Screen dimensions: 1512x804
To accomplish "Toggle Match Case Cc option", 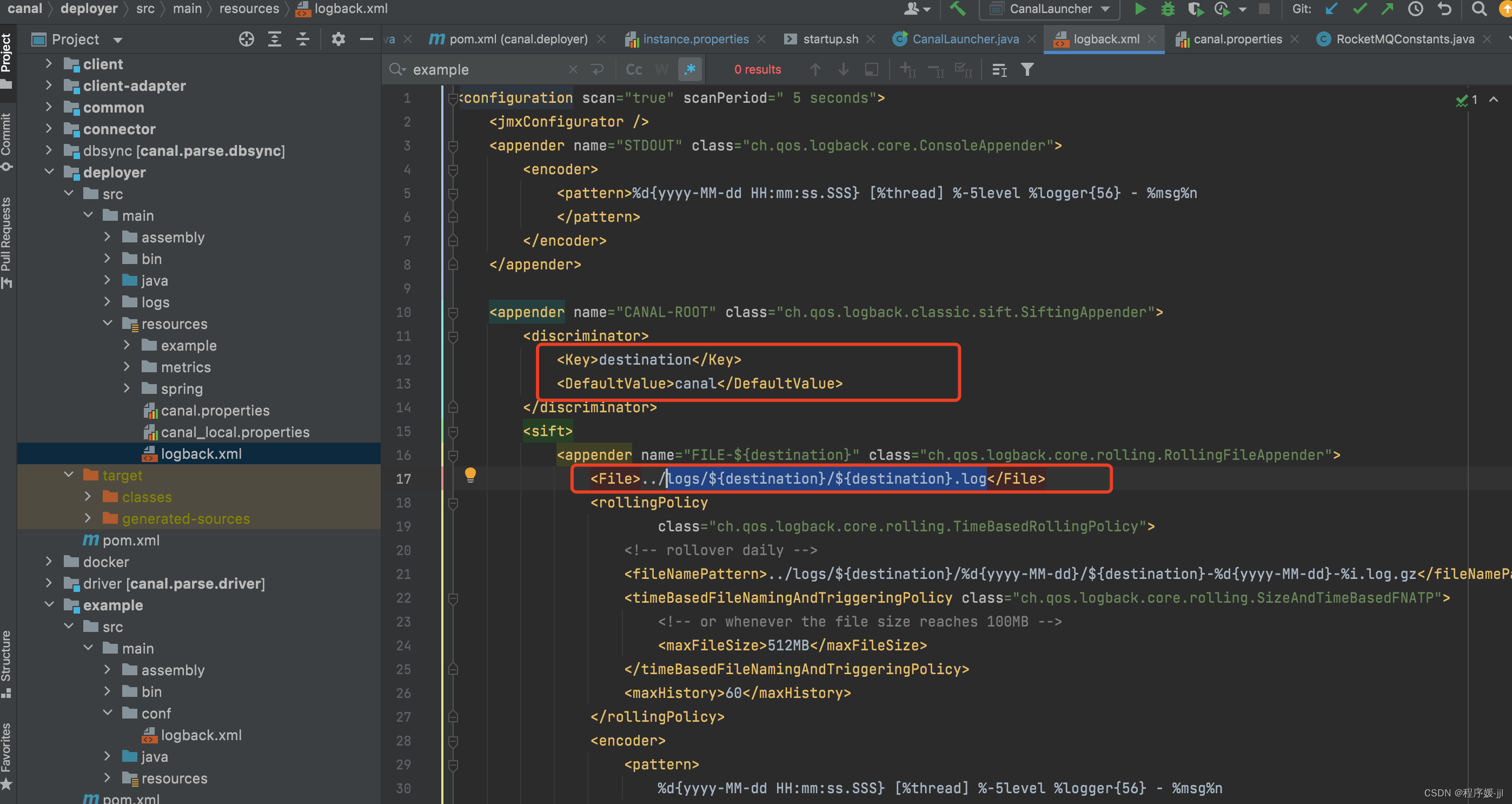I will (634, 70).
